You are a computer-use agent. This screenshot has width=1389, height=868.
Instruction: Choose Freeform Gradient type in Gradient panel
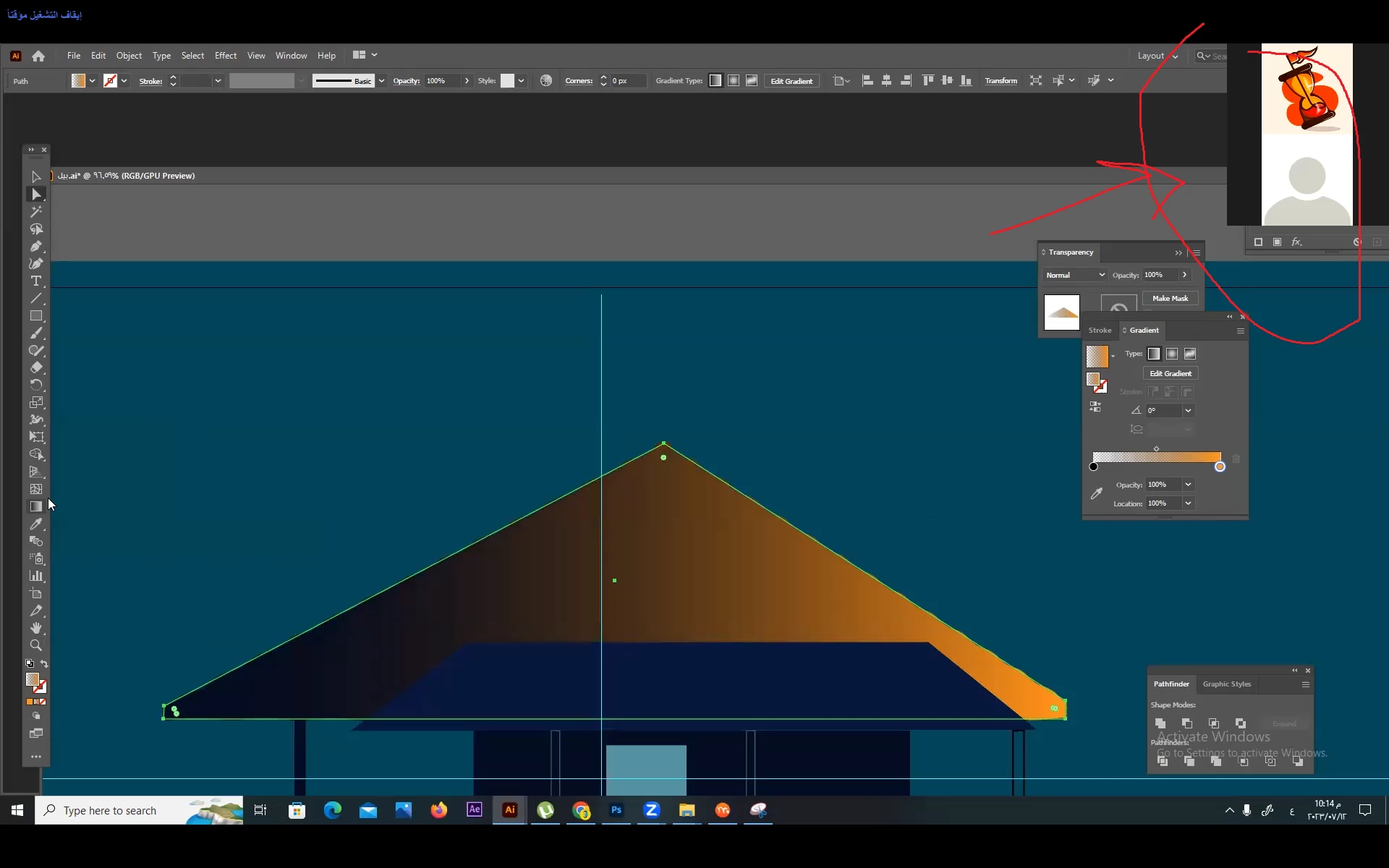pos(1190,354)
